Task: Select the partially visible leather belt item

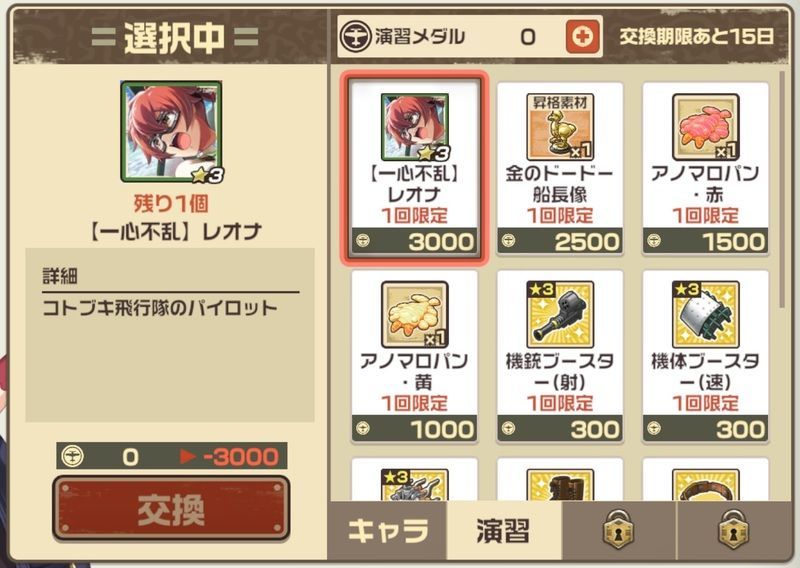Action: pos(706,480)
